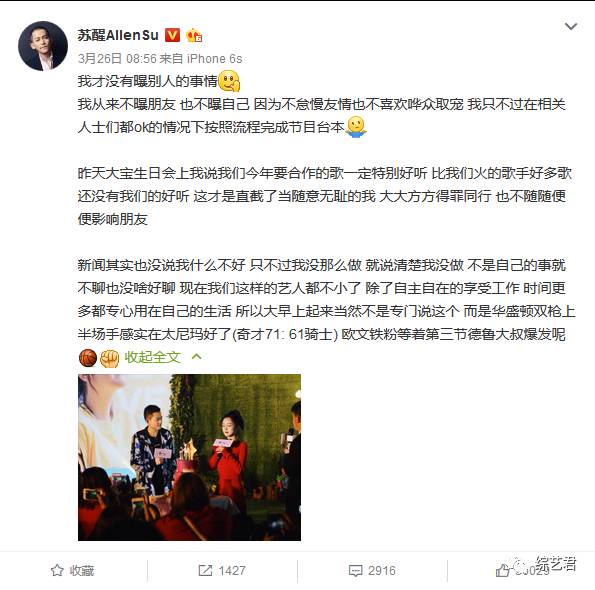595x590 pixels.
Task: Click the repost share icon
Action: (x=205, y=570)
